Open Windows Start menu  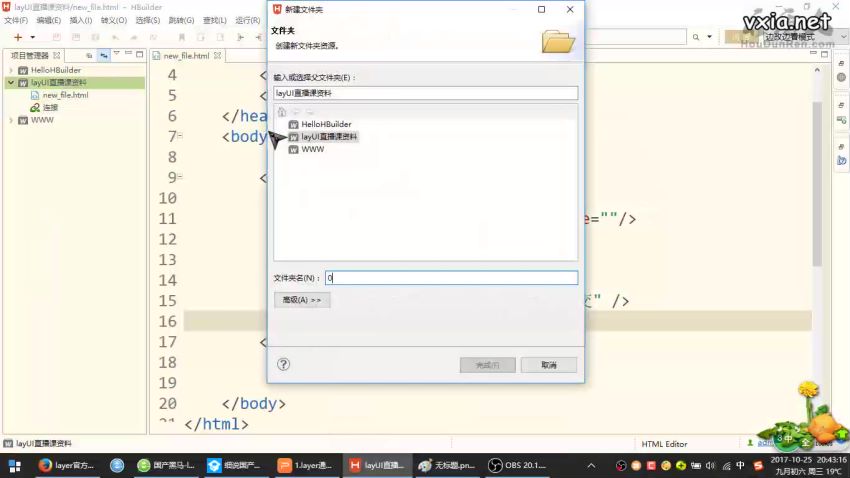point(15,466)
